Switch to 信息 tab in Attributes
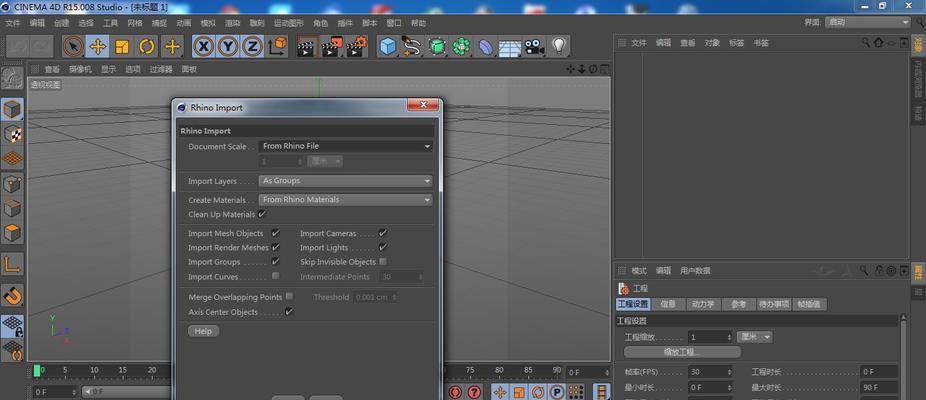This screenshot has width=926, height=400. pos(668,304)
